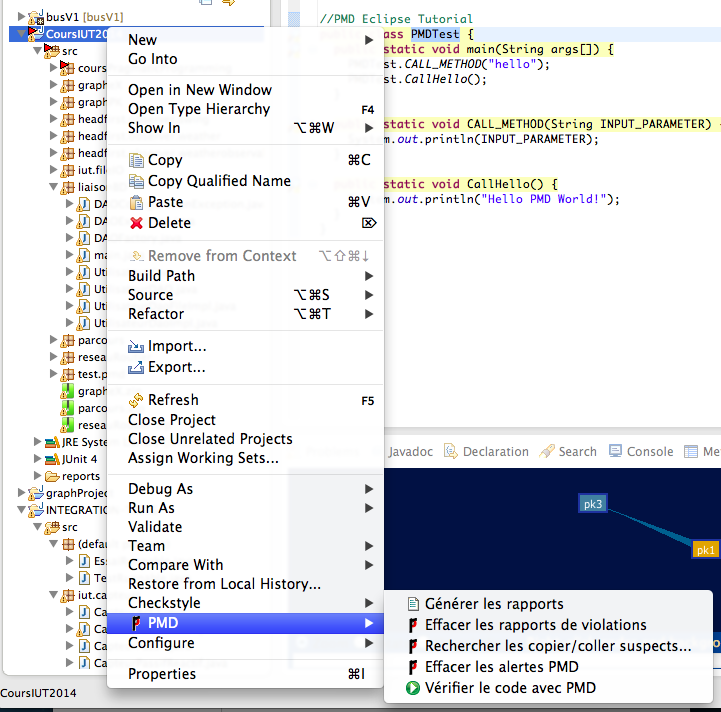
Task: Click the pk3 node in graph
Action: pos(593,504)
